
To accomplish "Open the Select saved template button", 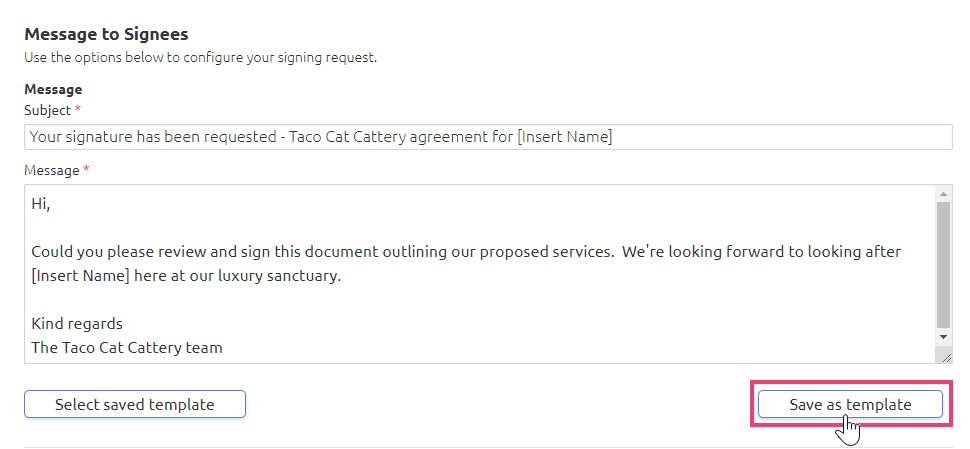I will 135,404.
